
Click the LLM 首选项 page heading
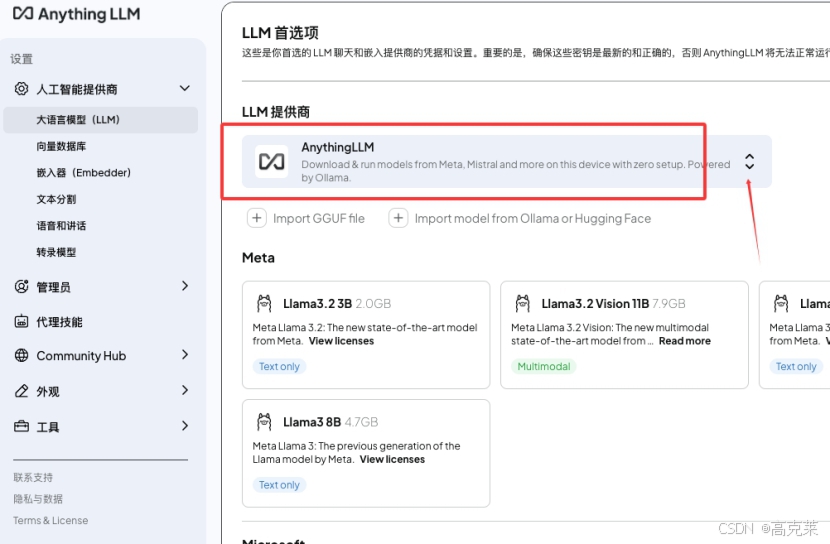click(x=280, y=33)
